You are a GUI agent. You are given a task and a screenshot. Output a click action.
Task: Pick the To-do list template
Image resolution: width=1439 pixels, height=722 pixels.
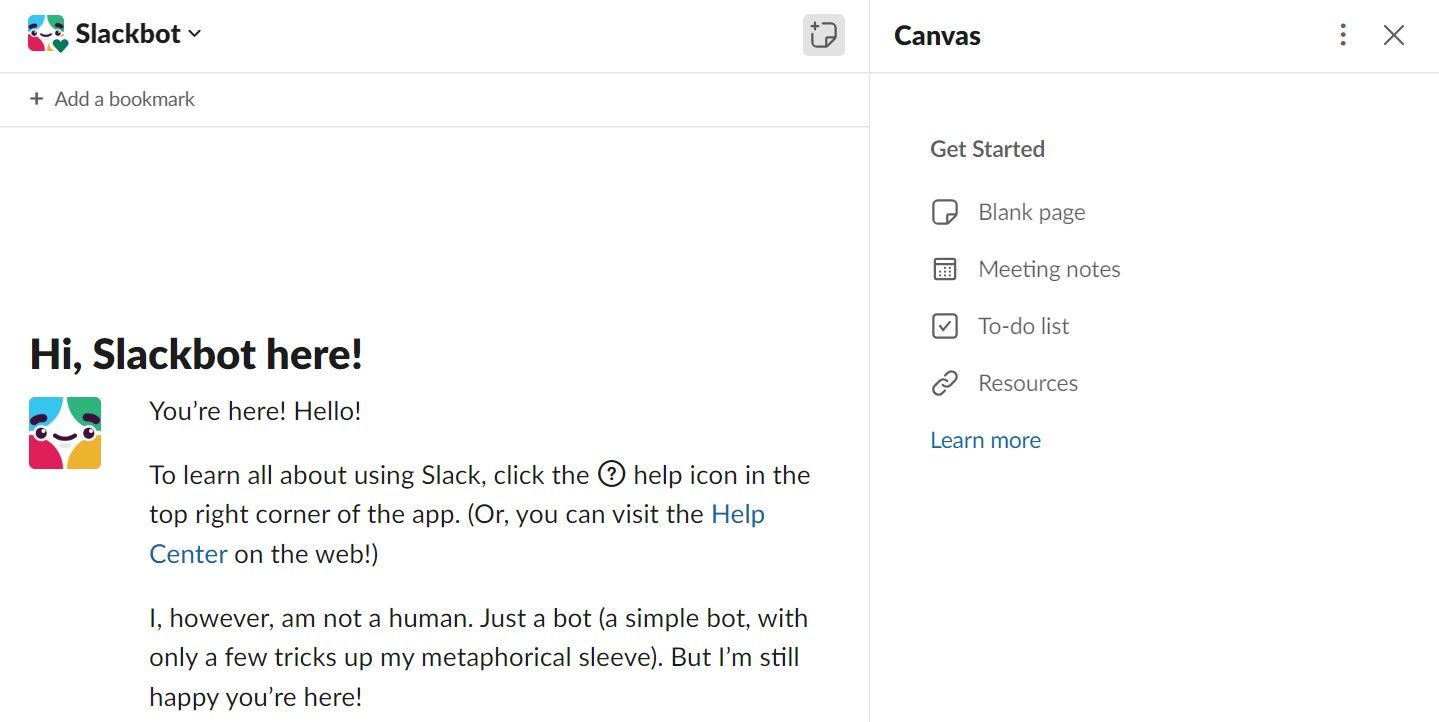(x=1023, y=326)
